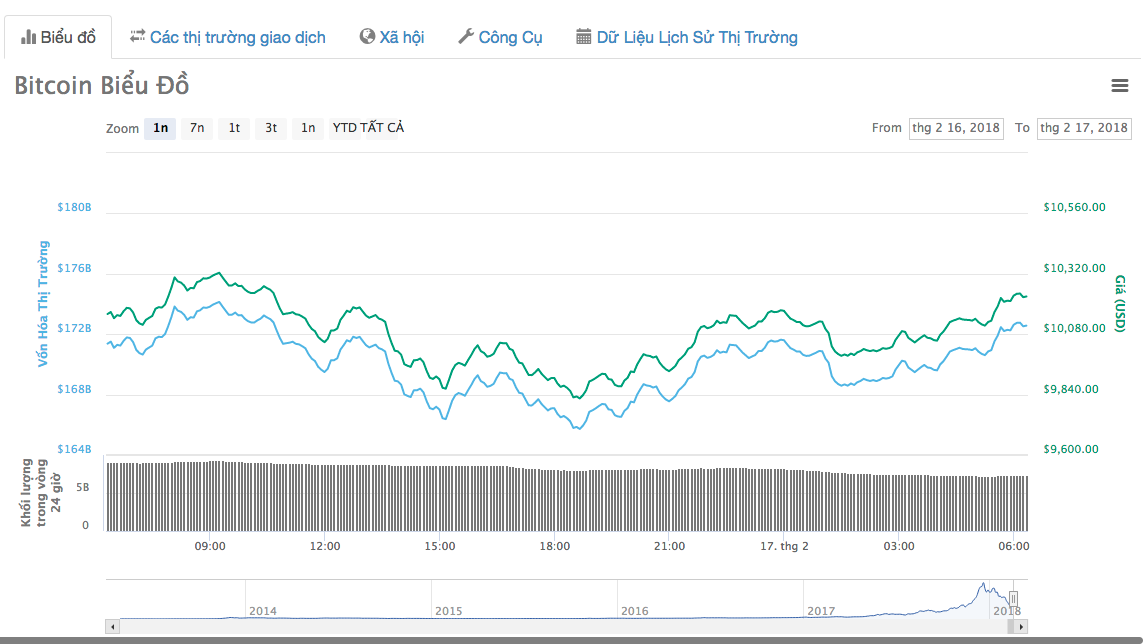Set zoom to one year 1n button
This screenshot has height=644, width=1145.
[x=308, y=129]
